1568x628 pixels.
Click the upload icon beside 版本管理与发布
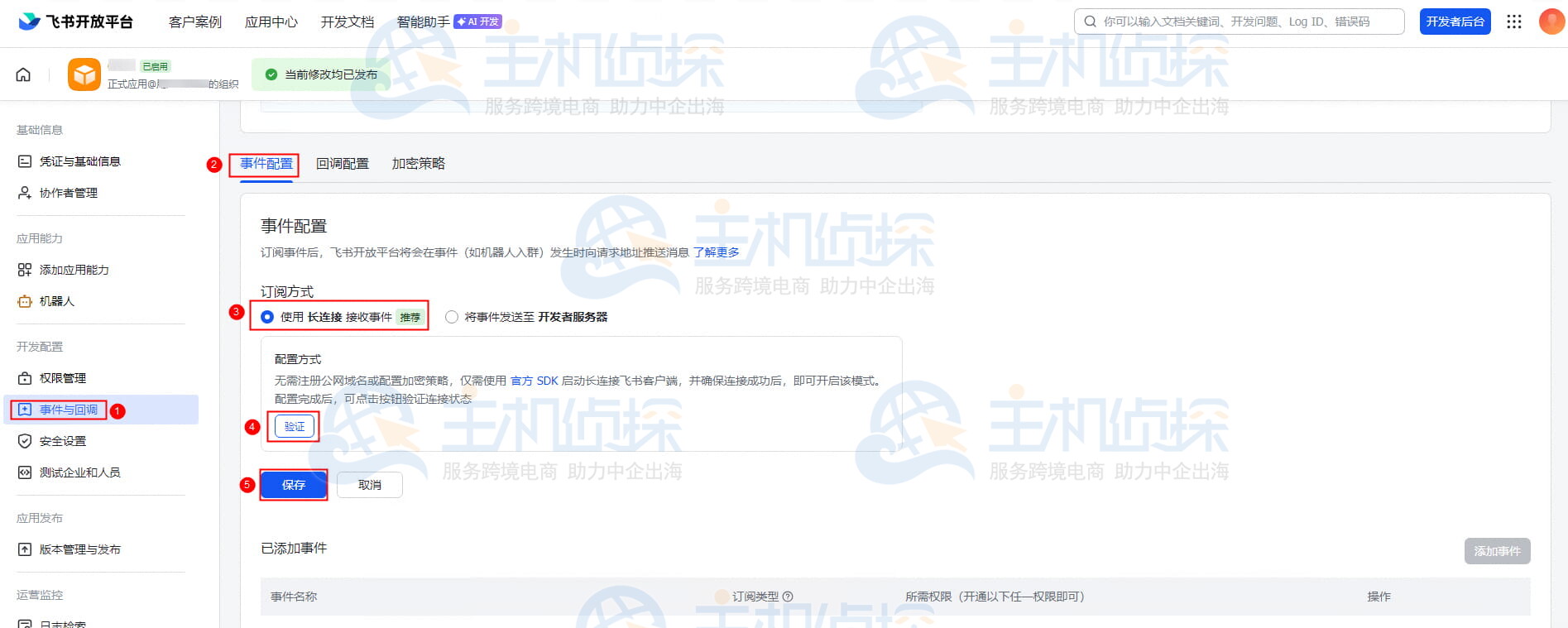25,549
